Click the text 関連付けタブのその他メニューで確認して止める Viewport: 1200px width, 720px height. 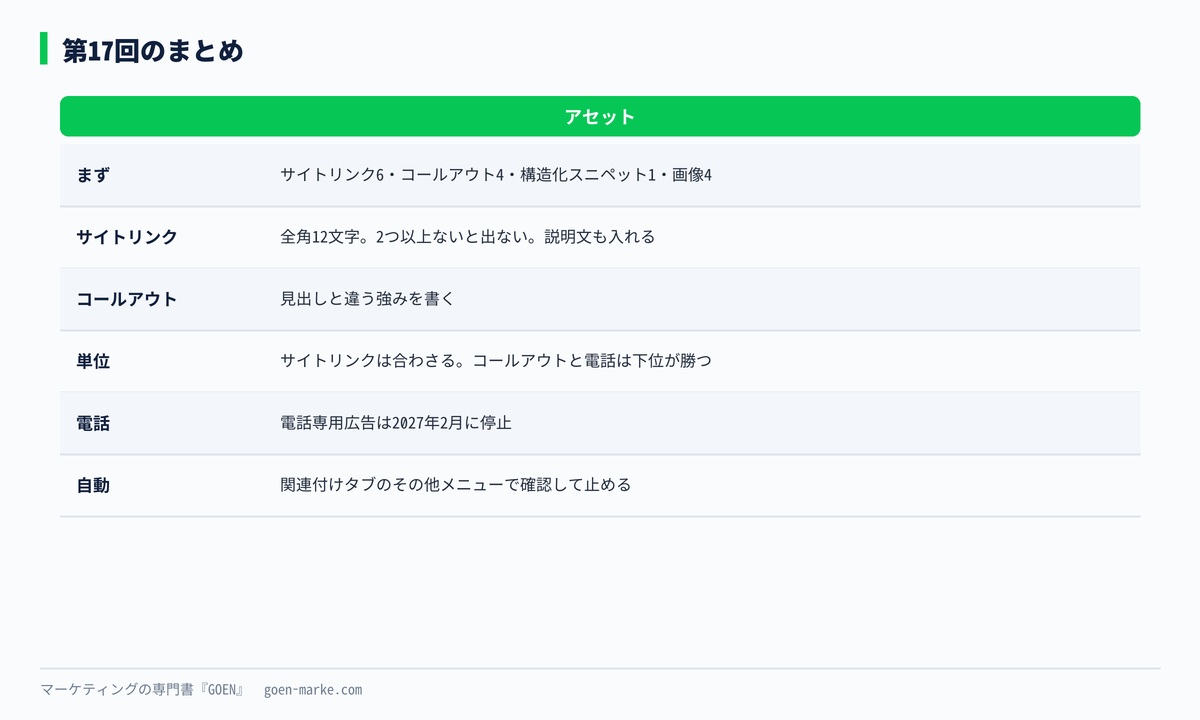(456, 485)
